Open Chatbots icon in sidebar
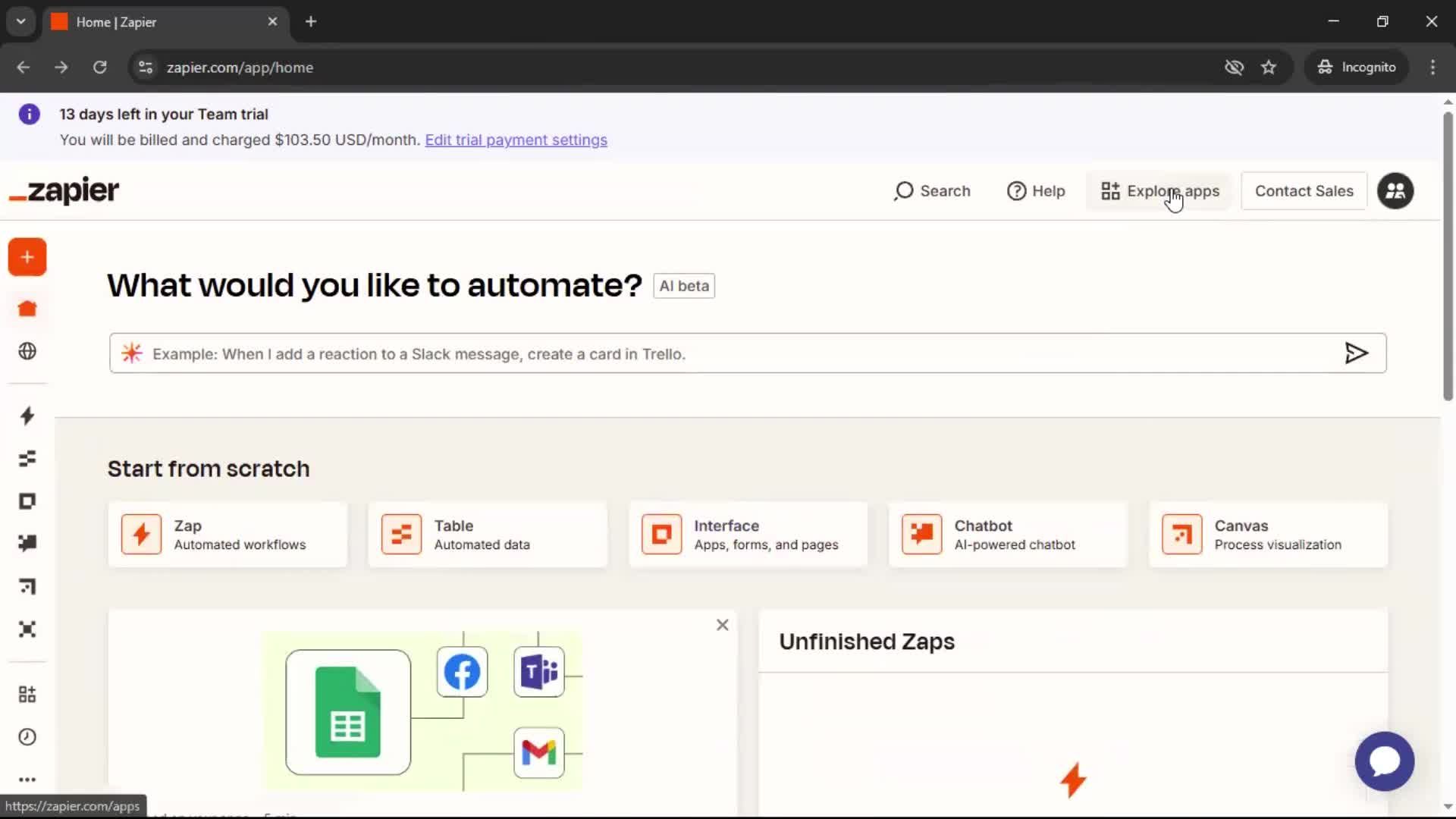This screenshot has height=819, width=1456. [x=27, y=543]
